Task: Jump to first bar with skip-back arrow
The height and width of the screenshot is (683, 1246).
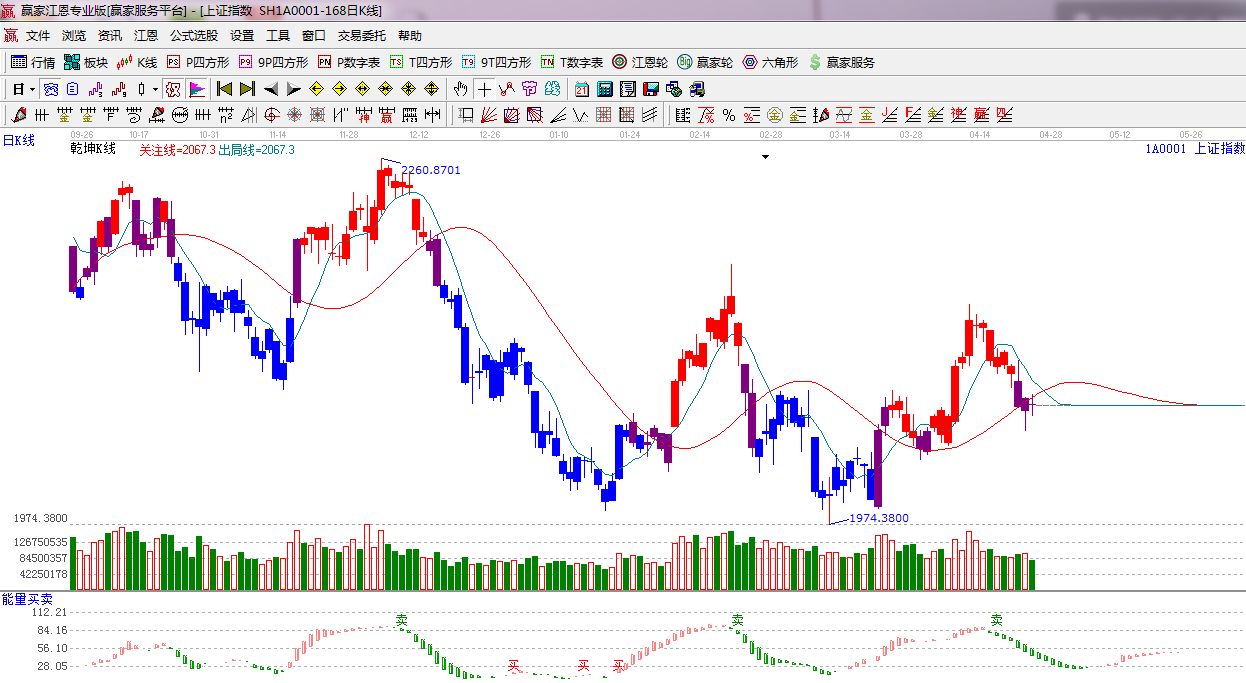Action: (224, 89)
